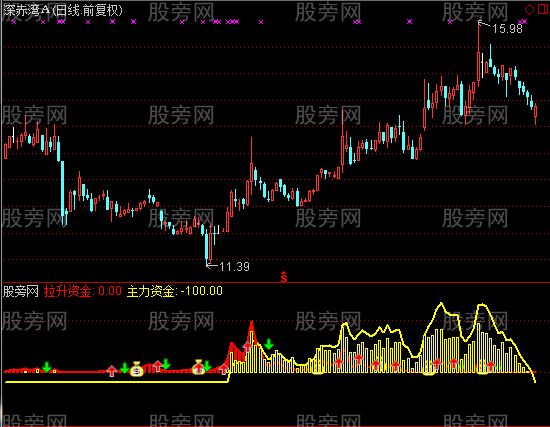Click the leftmost magenta cross marker at the top
550x427 pixels.
(14, 22)
